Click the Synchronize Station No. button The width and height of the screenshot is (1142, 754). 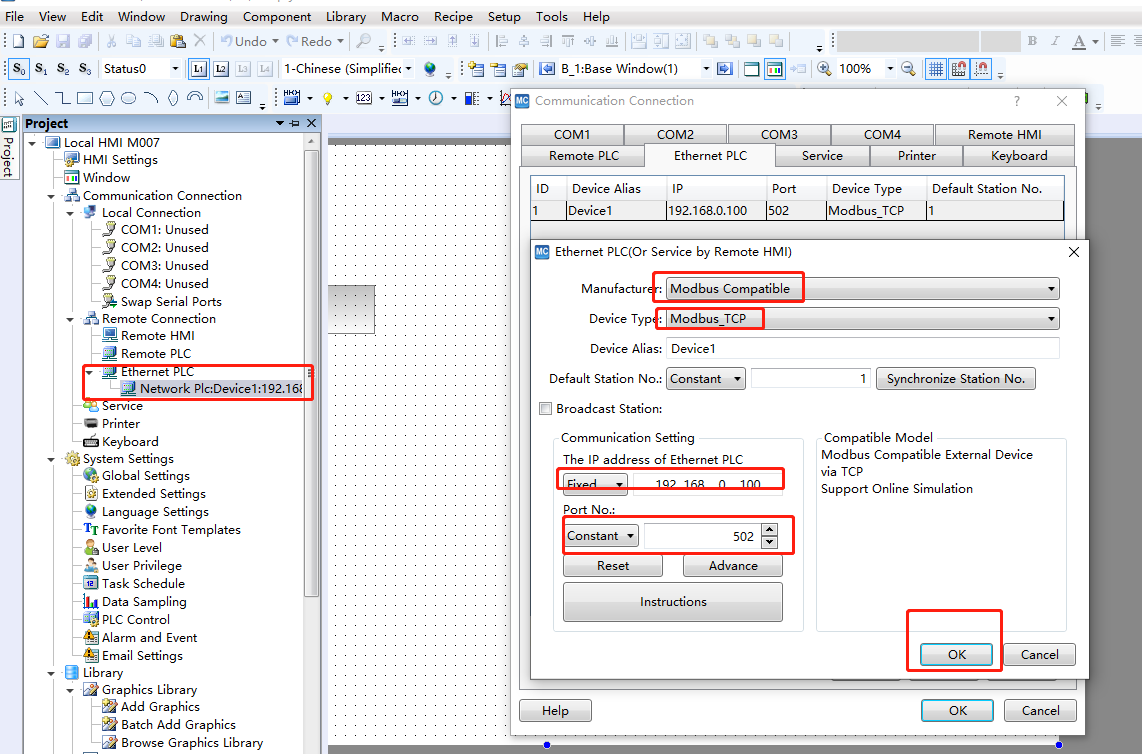pos(955,379)
